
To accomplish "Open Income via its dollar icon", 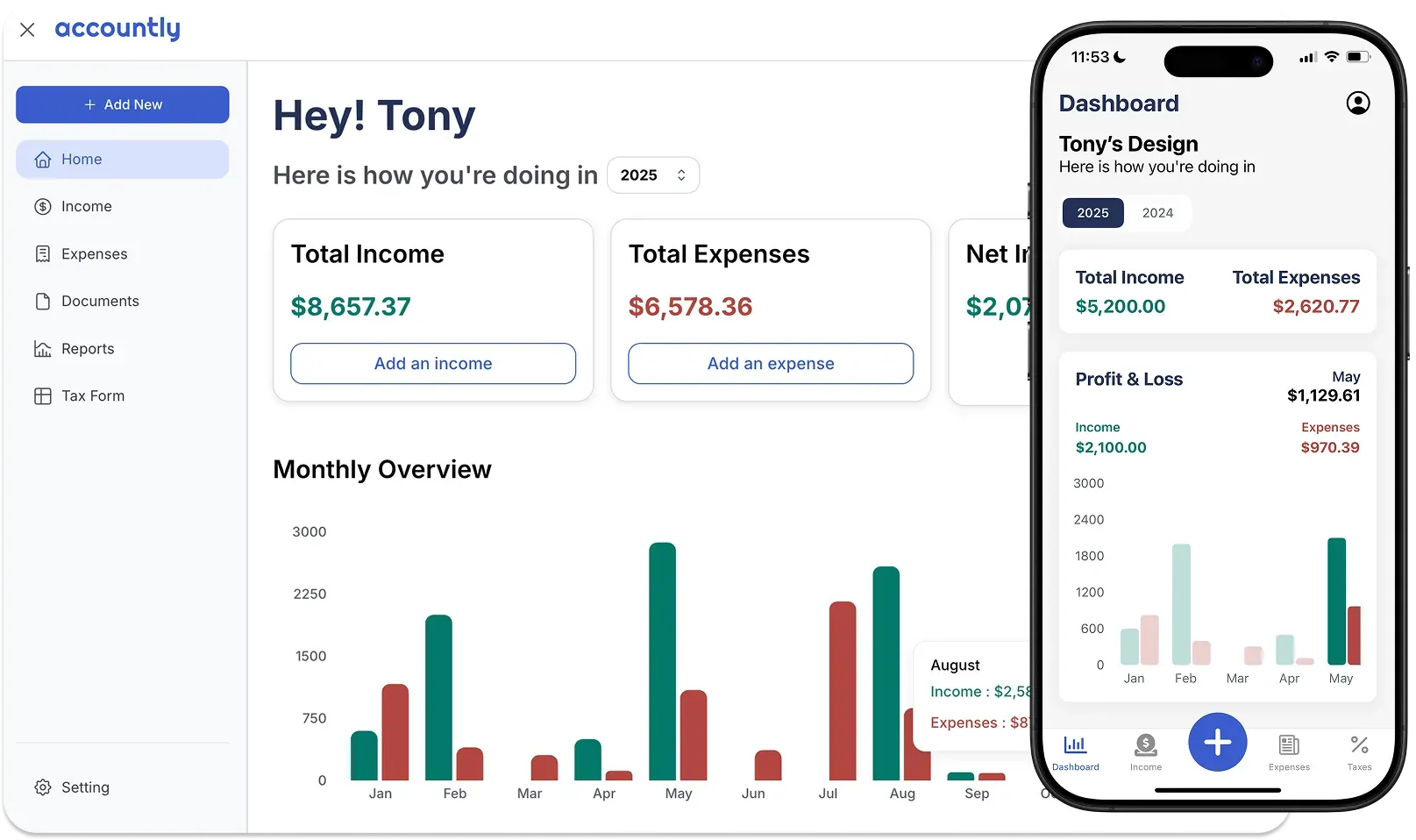I will click(41, 206).
